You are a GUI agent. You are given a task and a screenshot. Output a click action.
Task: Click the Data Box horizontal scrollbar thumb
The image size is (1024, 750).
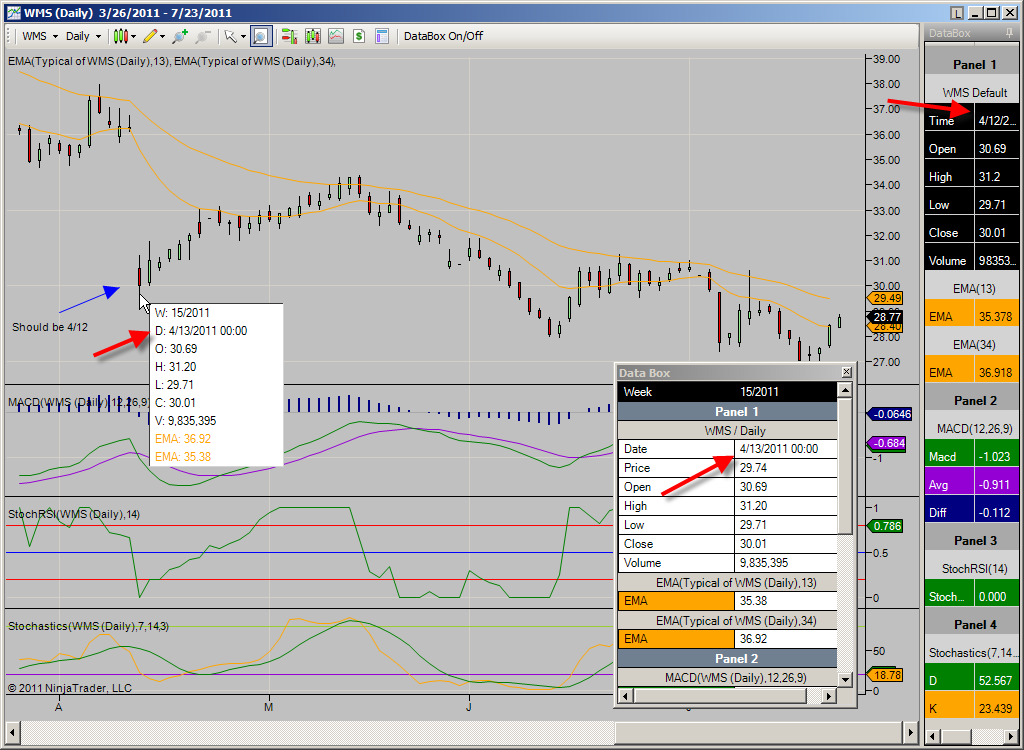tap(720, 696)
